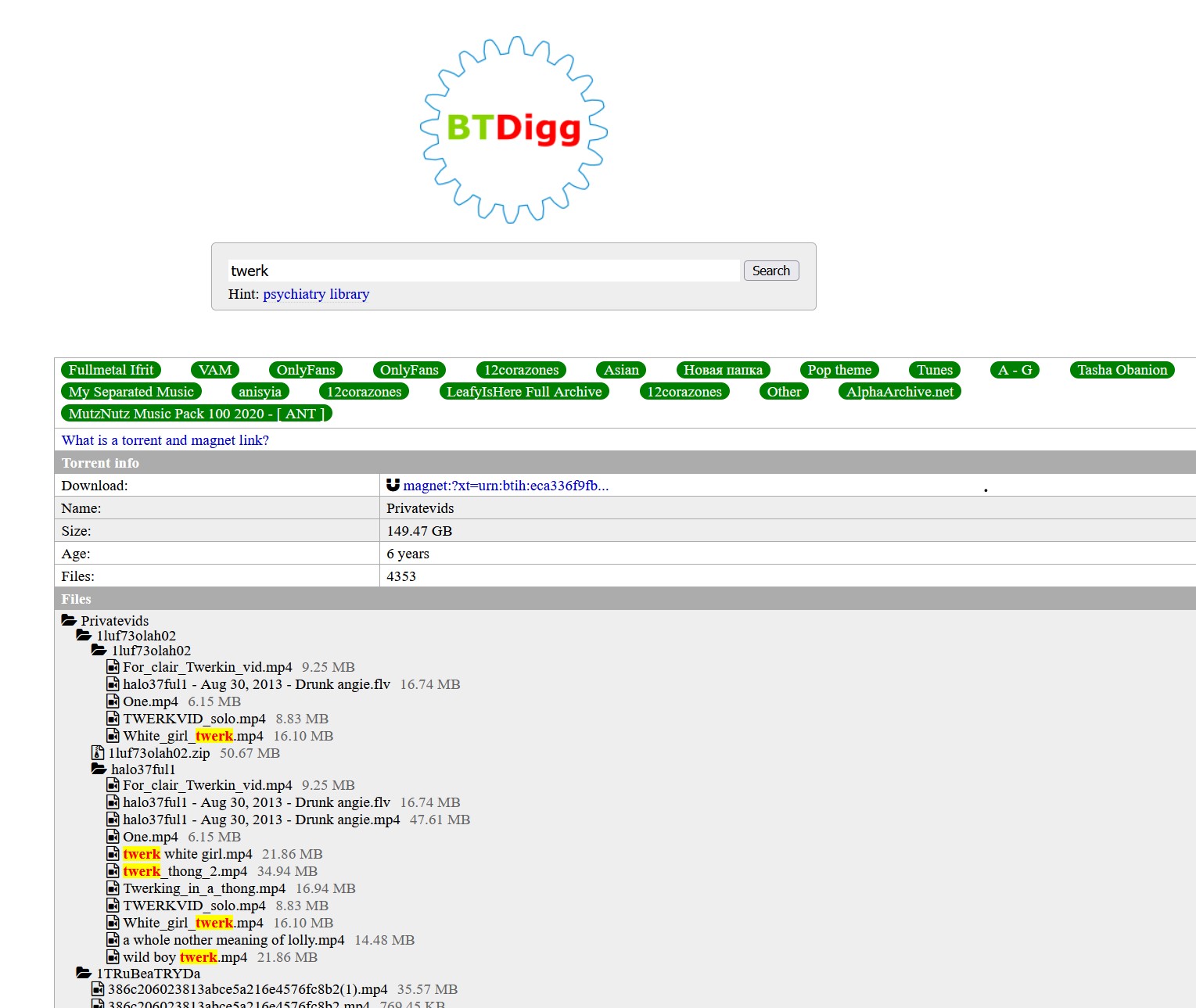
Task: Click the halo37full1 folder icon
Action: [99, 769]
